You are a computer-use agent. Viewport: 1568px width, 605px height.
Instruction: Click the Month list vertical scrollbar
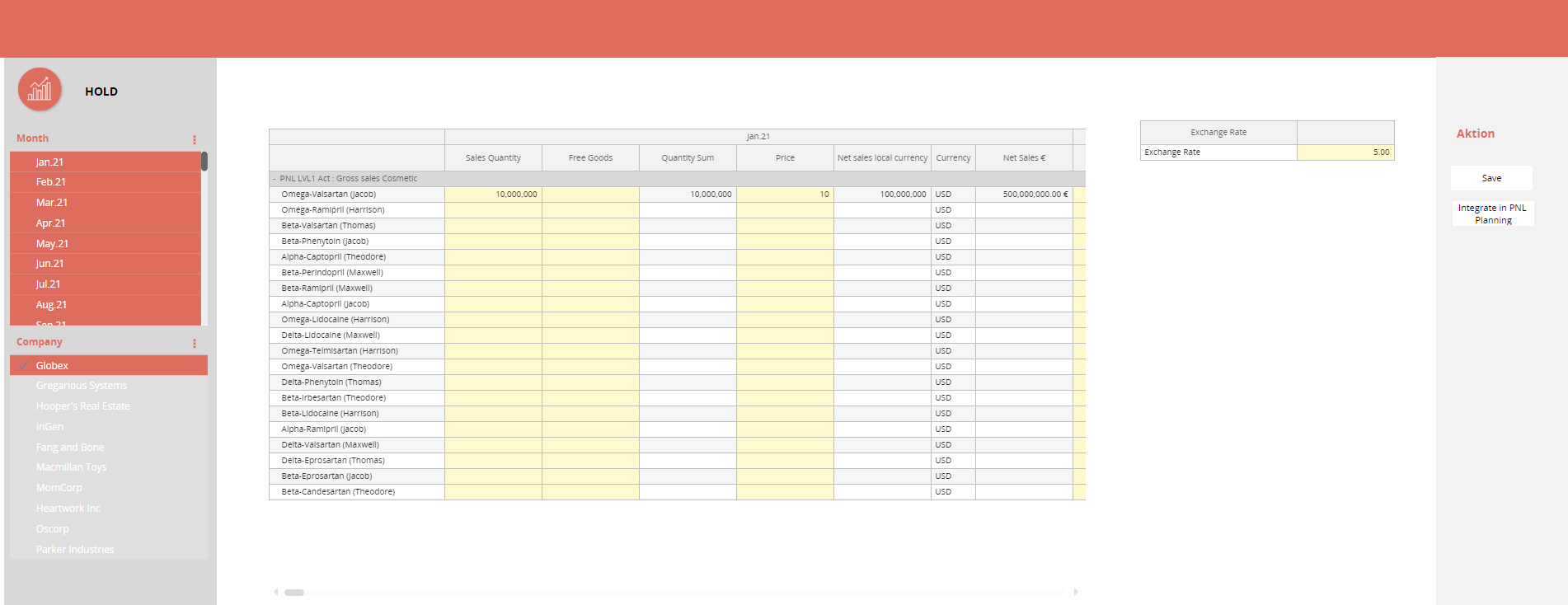coord(204,162)
